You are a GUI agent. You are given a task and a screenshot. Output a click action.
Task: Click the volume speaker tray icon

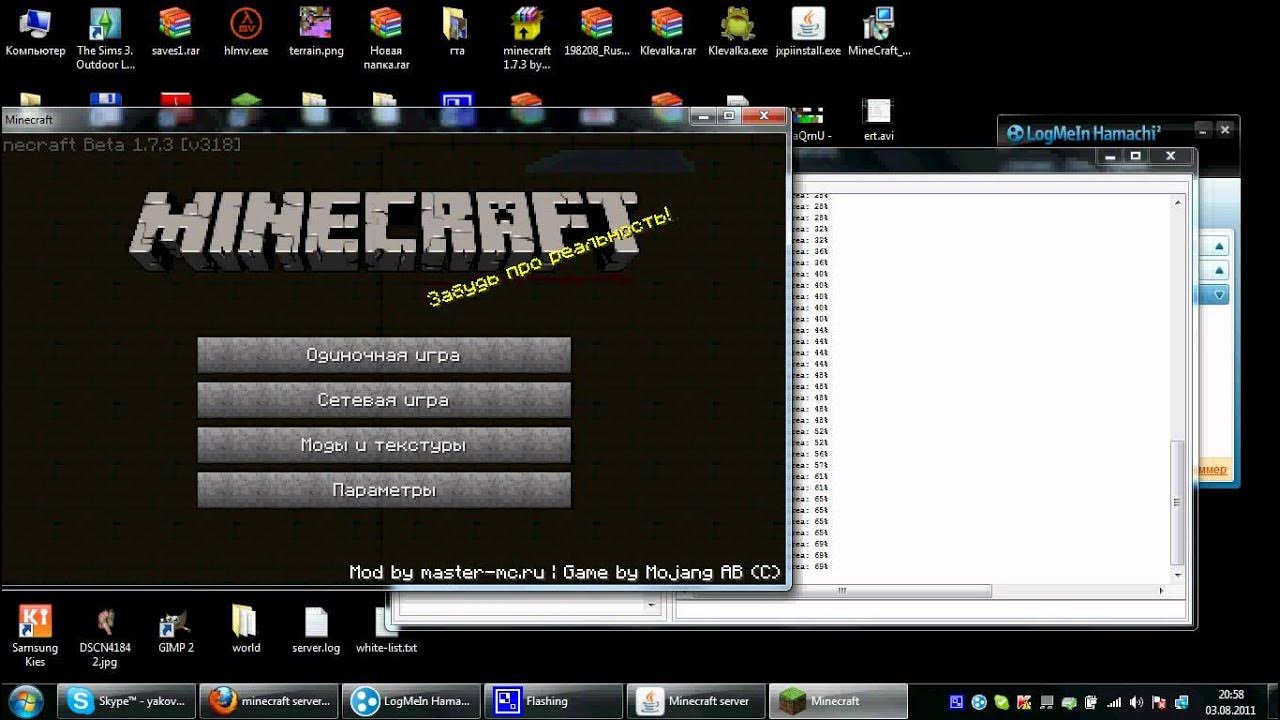click(x=1135, y=702)
